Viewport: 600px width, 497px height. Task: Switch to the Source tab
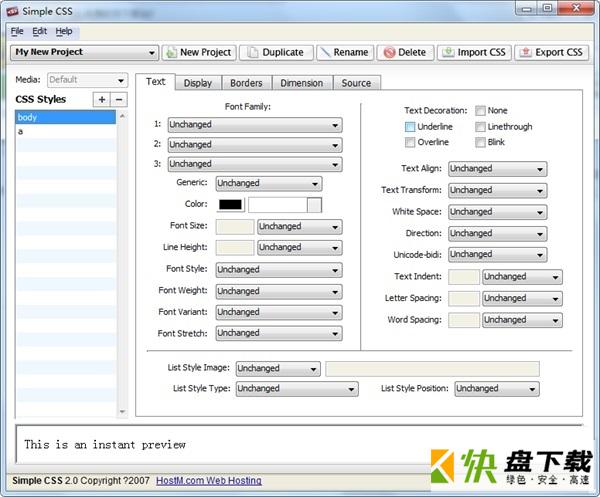coord(356,83)
